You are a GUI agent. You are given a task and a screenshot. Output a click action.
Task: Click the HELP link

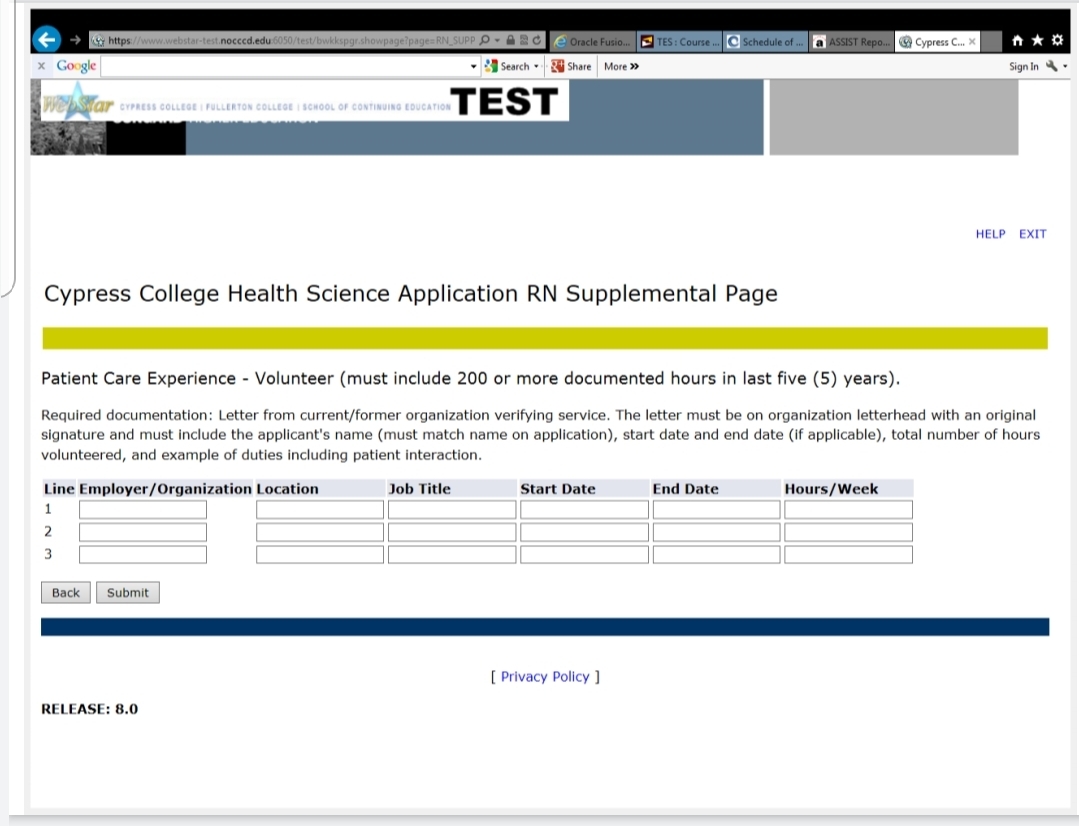[x=990, y=234]
